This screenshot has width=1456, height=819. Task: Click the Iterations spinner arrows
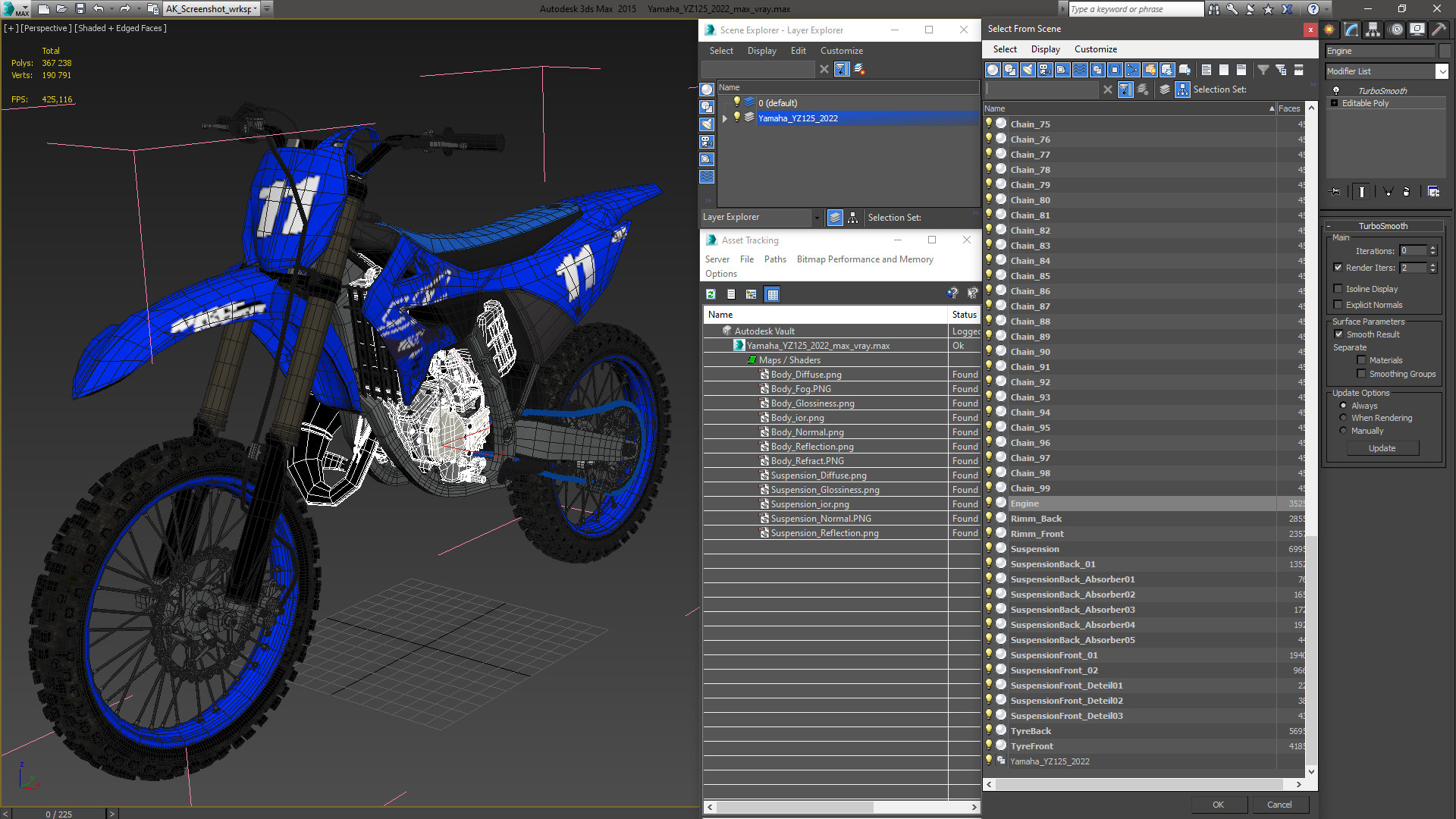[x=1432, y=251]
